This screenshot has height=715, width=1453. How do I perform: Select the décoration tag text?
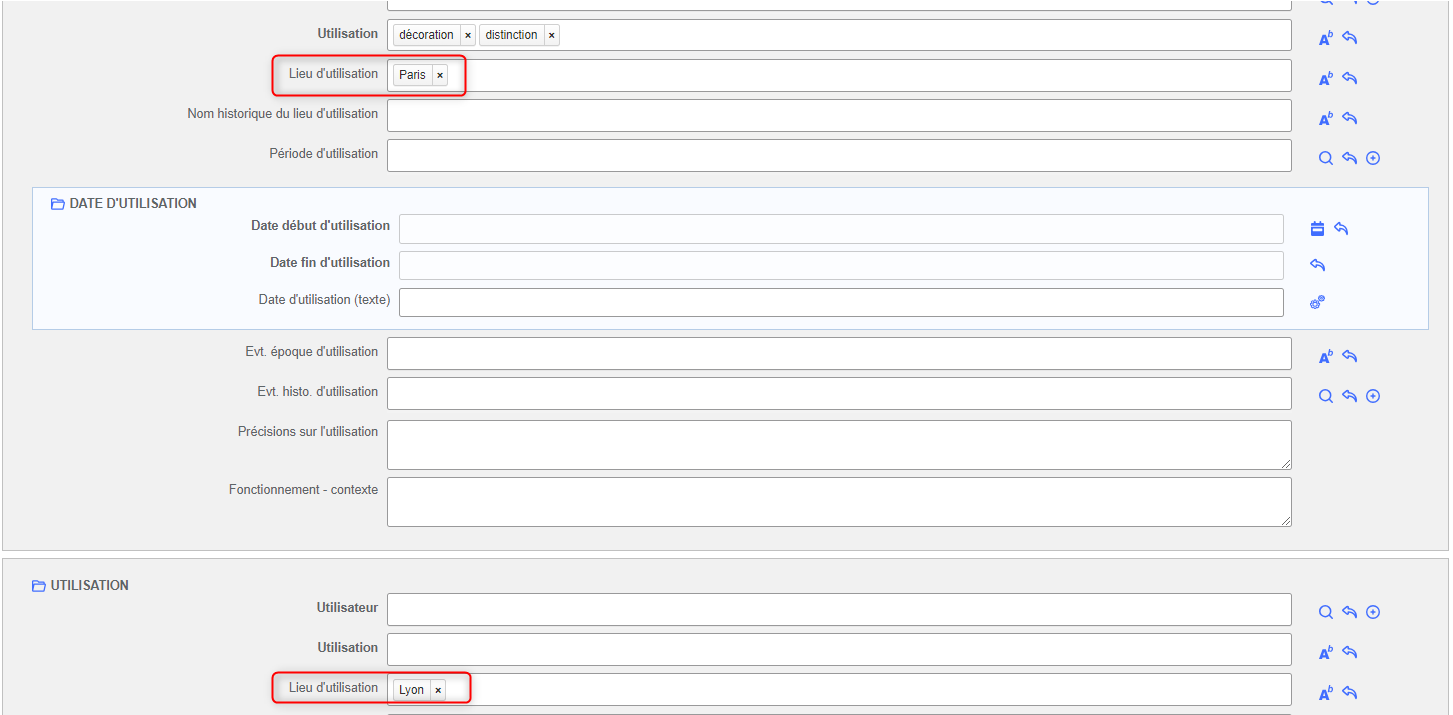427,35
